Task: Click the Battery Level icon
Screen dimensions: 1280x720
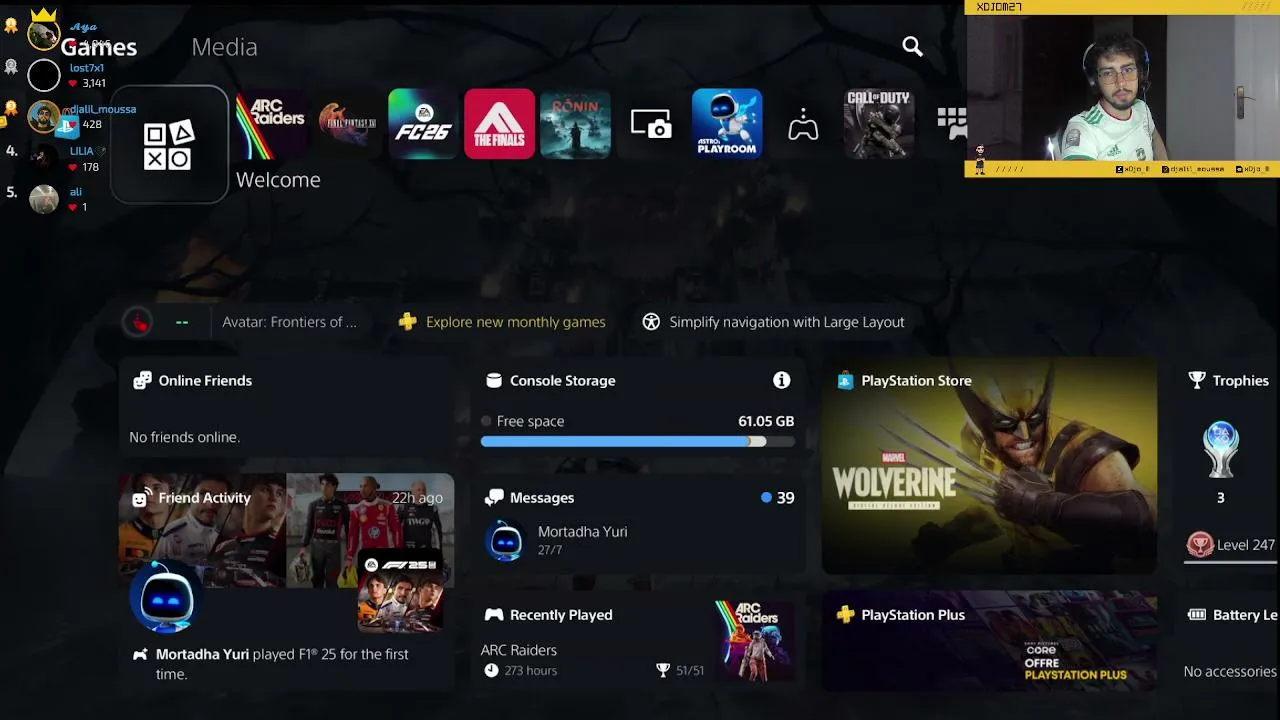Action: [1197, 614]
